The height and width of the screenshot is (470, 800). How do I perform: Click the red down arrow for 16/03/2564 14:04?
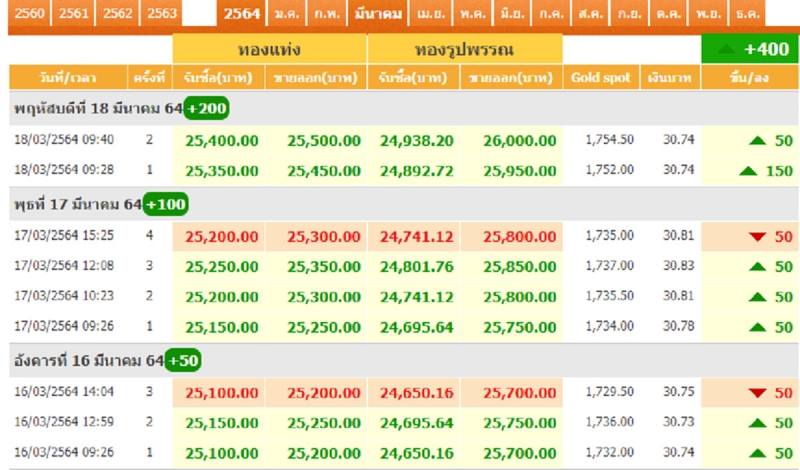click(x=756, y=393)
